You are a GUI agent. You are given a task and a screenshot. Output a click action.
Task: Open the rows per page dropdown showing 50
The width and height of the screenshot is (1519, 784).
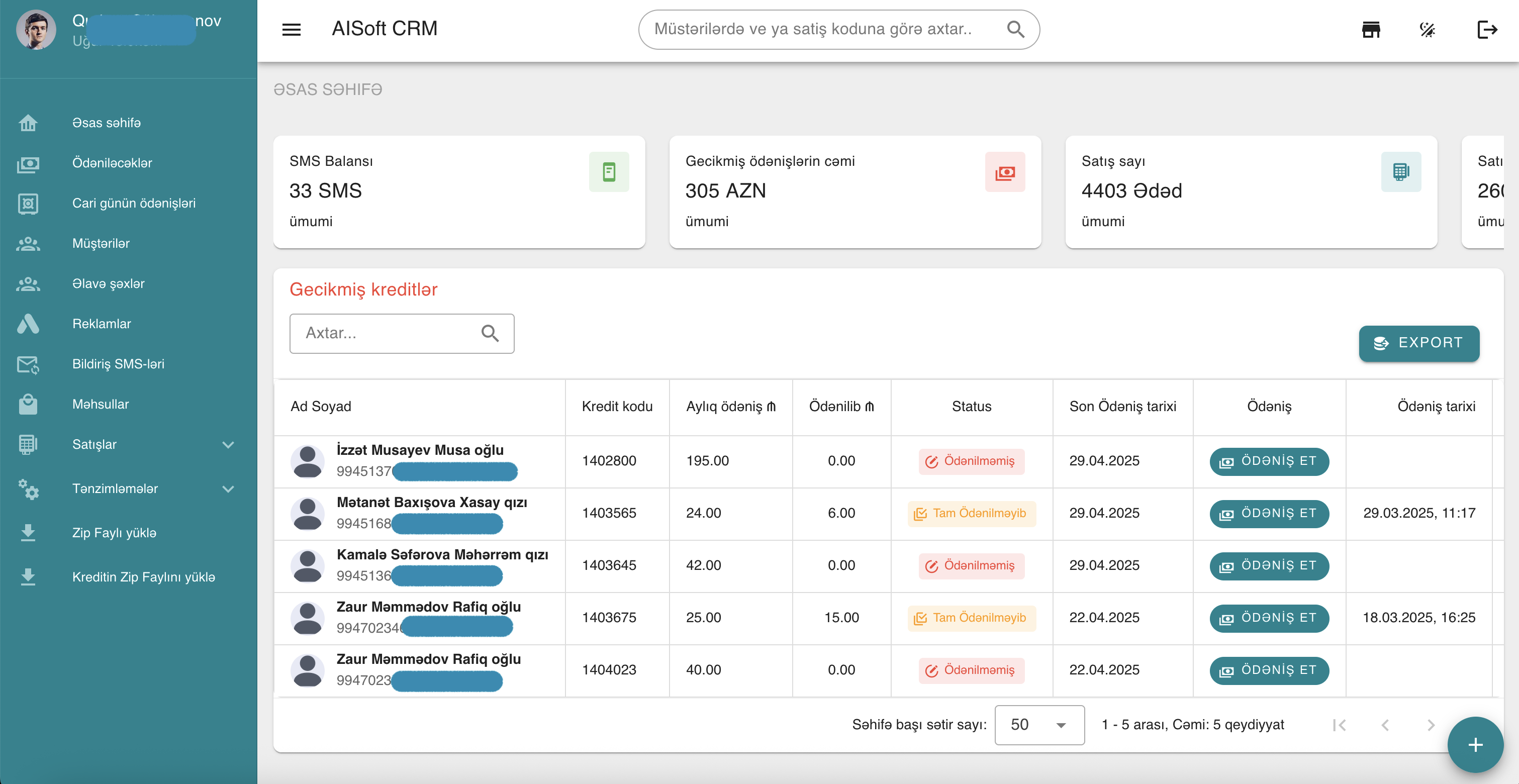(1039, 725)
